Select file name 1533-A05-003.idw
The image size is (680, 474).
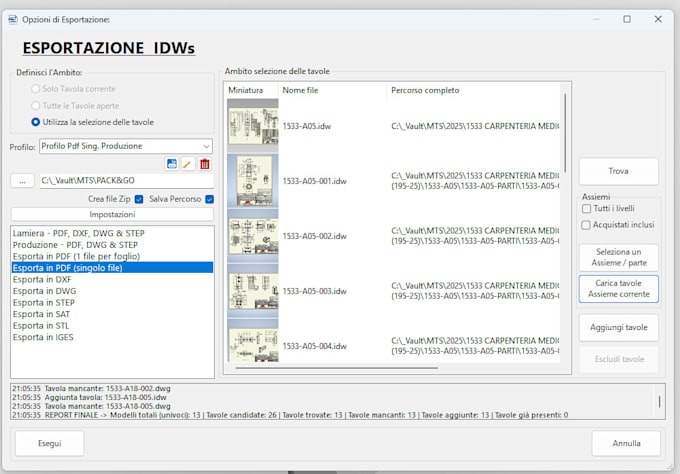314,291
